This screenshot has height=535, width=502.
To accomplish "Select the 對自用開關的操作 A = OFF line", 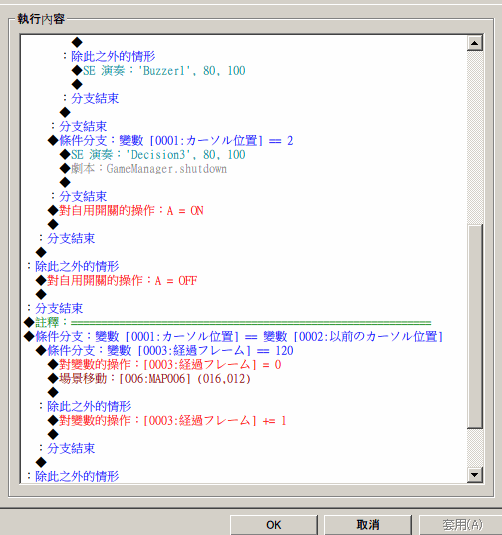I will [x=116, y=280].
